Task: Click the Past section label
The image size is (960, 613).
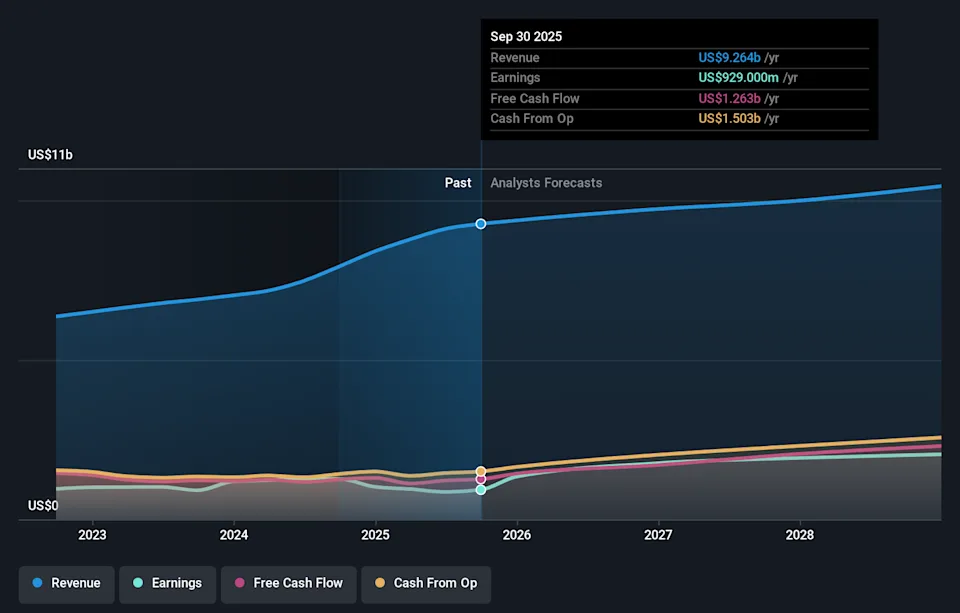Action: (458, 183)
